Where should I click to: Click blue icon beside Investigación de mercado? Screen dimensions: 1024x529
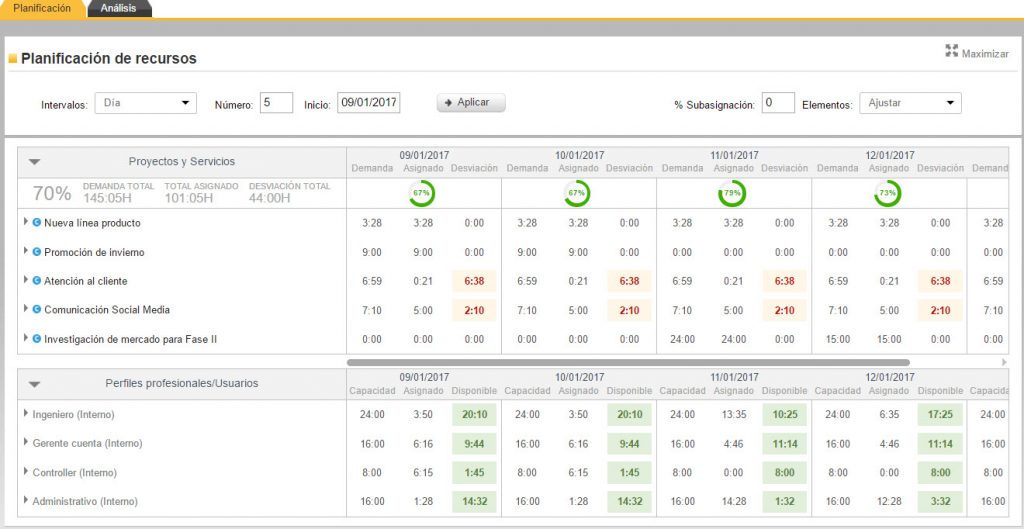37,339
